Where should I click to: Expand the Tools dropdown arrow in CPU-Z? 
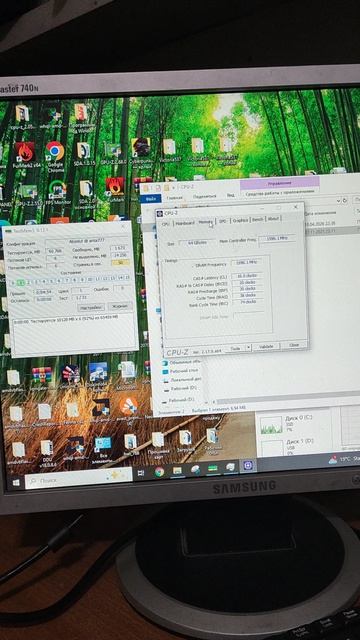pyautogui.click(x=248, y=348)
